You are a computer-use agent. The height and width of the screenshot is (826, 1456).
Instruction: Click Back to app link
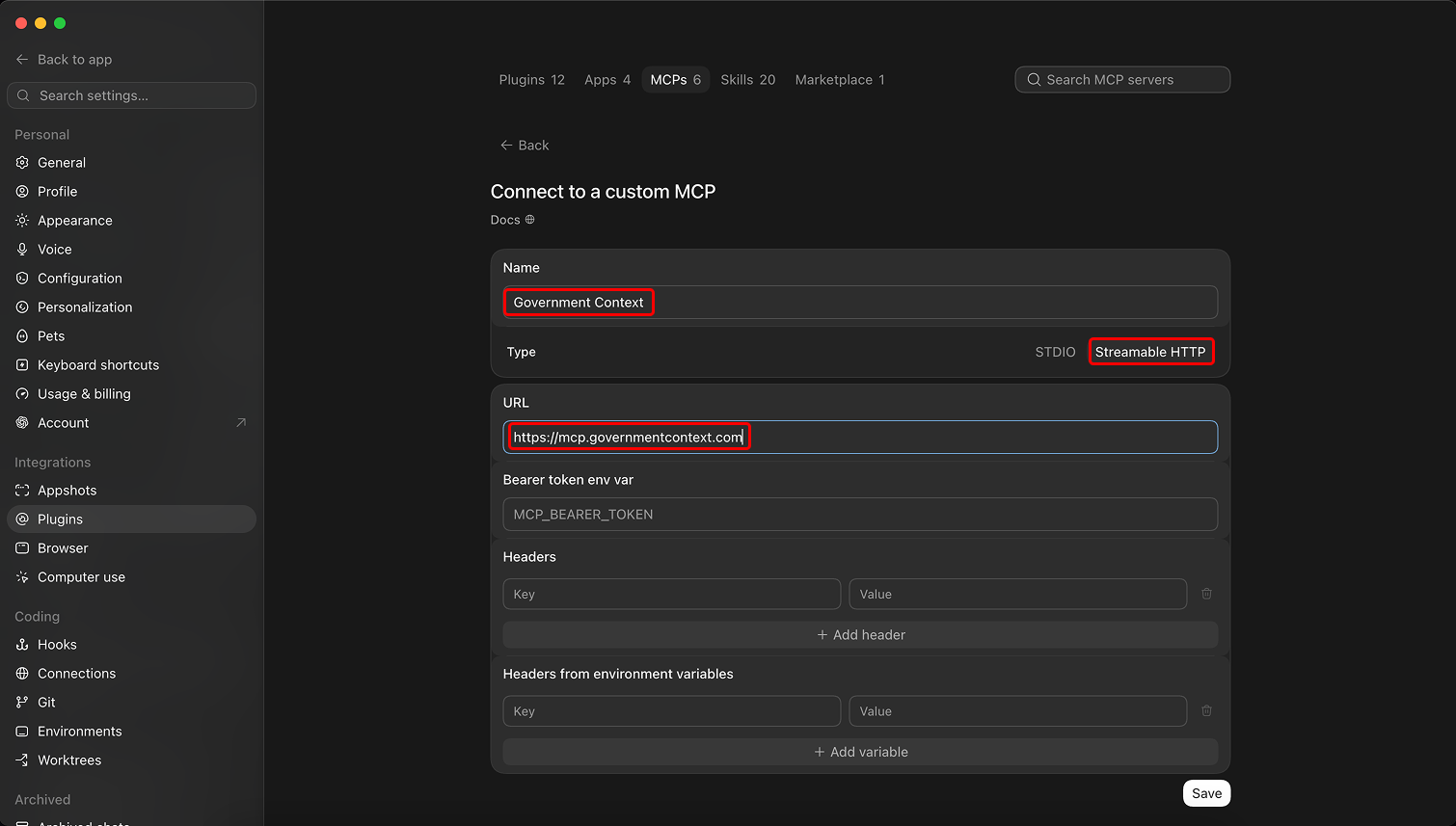pos(65,60)
